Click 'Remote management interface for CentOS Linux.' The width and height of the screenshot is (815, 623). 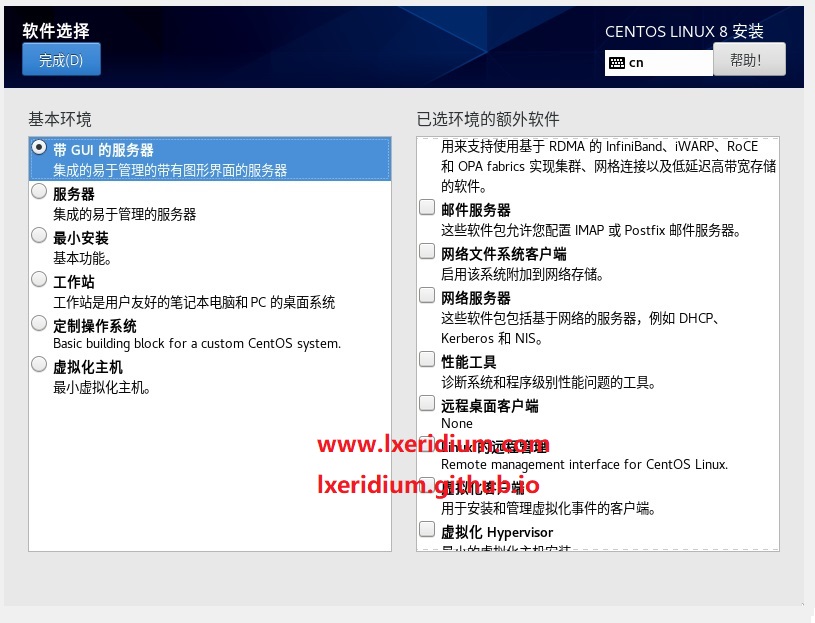click(584, 465)
